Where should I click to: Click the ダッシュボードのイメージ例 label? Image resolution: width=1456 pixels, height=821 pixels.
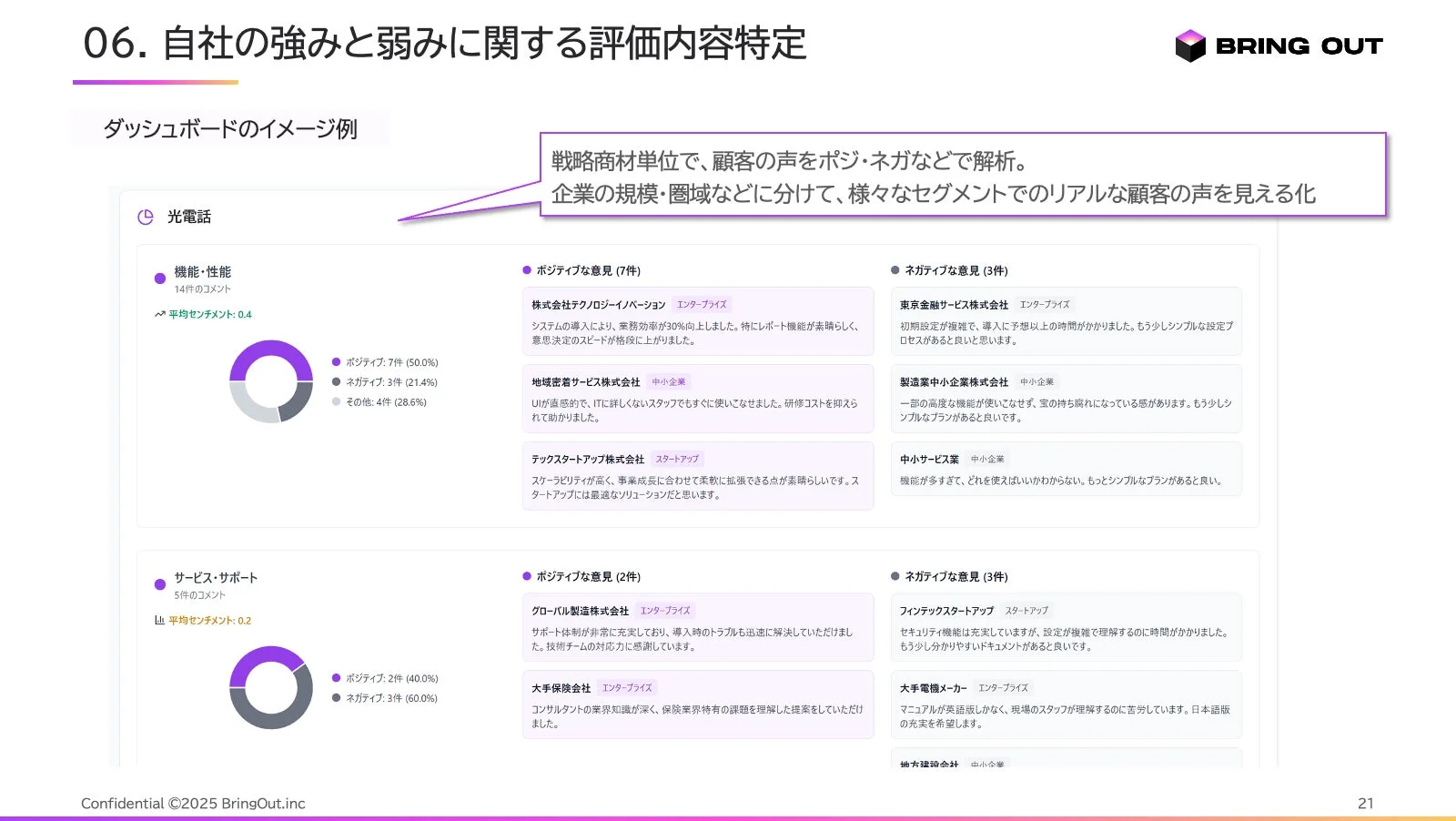[x=232, y=129]
